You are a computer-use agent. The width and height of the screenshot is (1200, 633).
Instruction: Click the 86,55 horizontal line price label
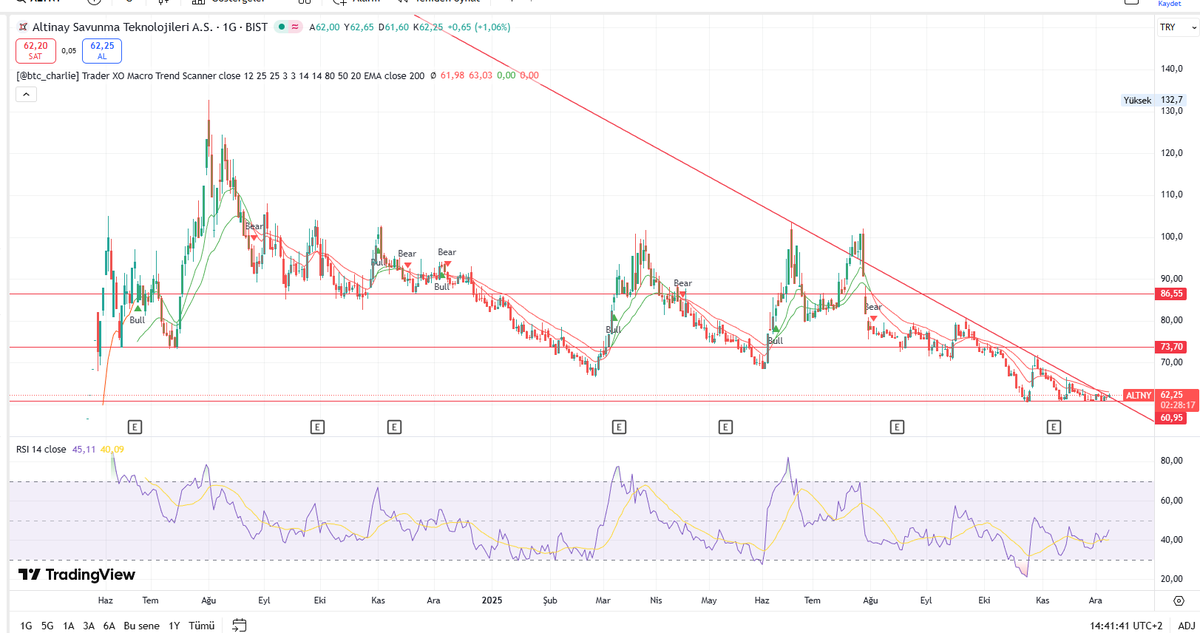pos(1171,294)
